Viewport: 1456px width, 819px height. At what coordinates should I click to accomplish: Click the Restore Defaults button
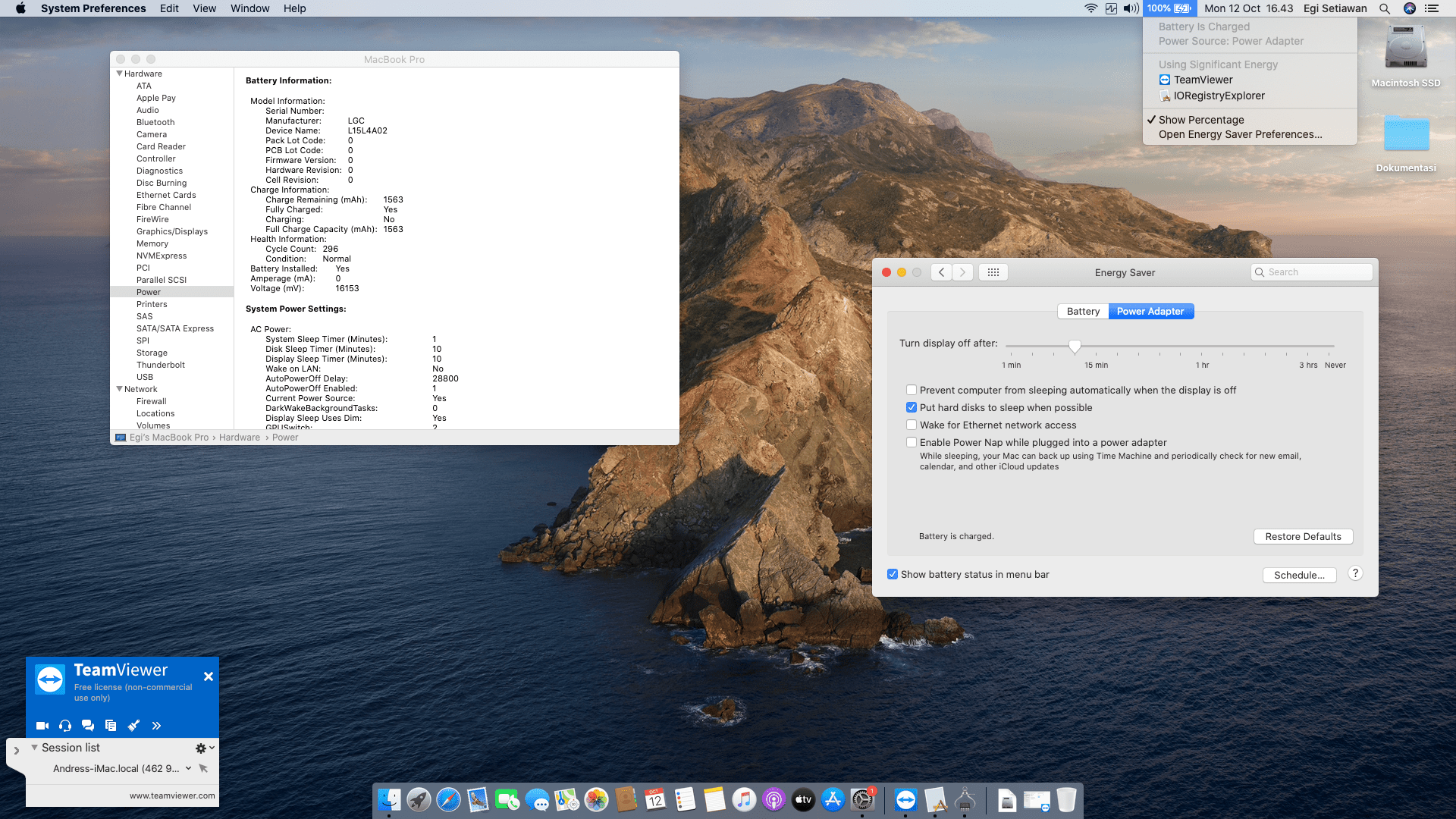(x=1303, y=536)
